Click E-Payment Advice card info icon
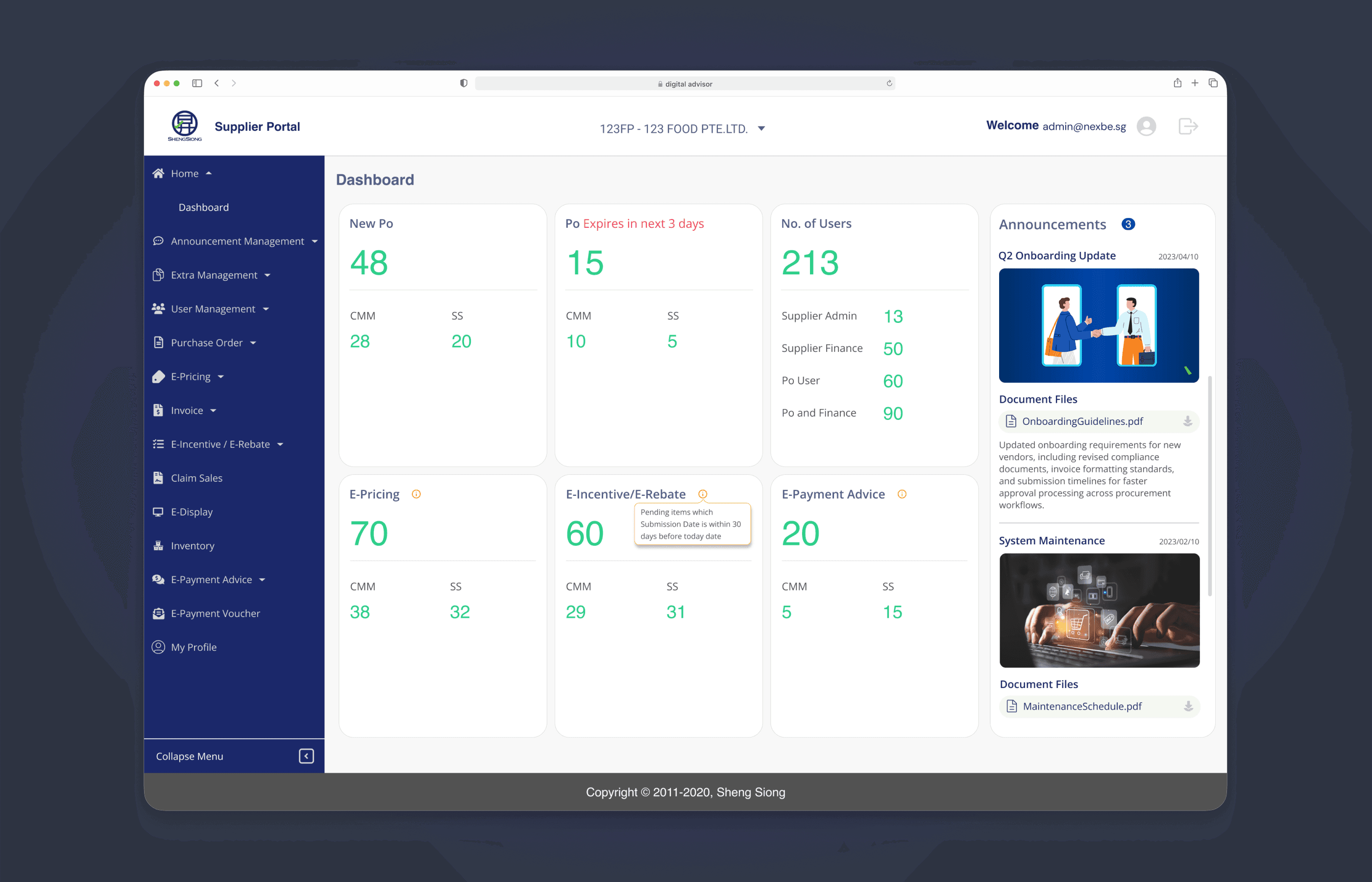Image resolution: width=1372 pixels, height=882 pixels. click(902, 494)
